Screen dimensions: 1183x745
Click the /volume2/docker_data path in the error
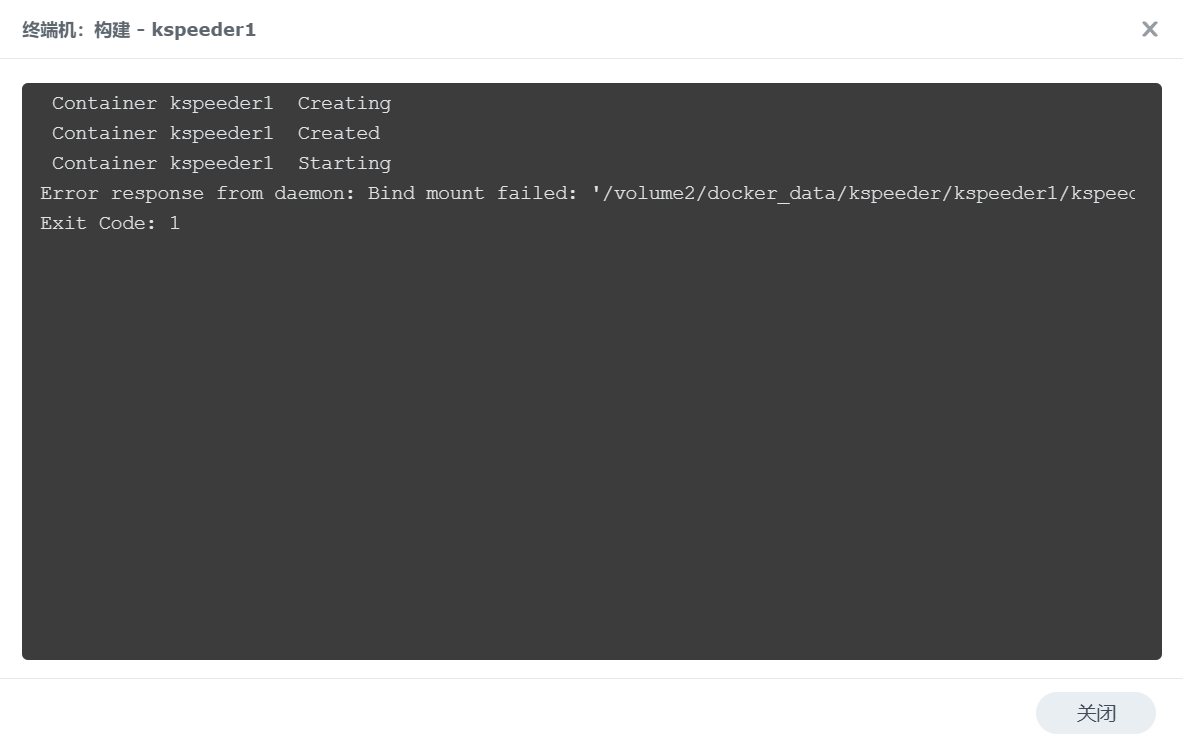click(x=720, y=193)
